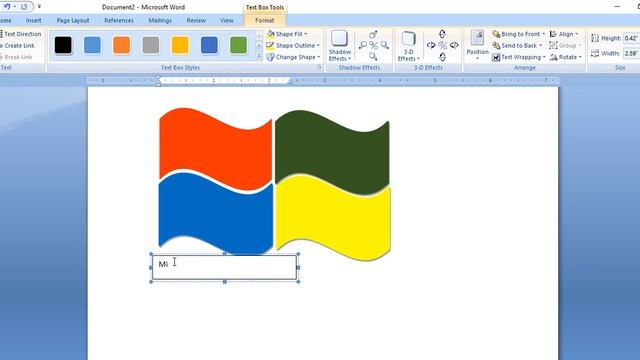Image resolution: width=640 pixels, height=360 pixels.
Task: Open the Shadow Effects gallery
Action: 340,46
